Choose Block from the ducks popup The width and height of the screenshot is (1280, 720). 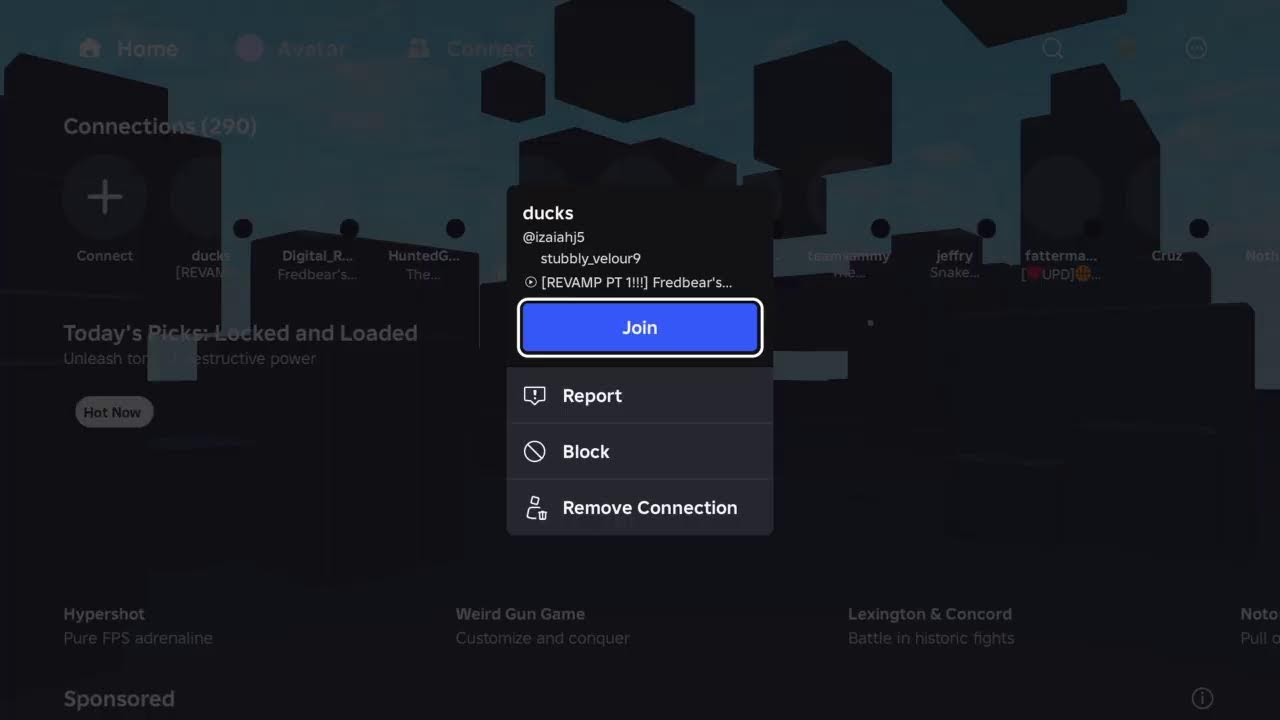point(640,451)
